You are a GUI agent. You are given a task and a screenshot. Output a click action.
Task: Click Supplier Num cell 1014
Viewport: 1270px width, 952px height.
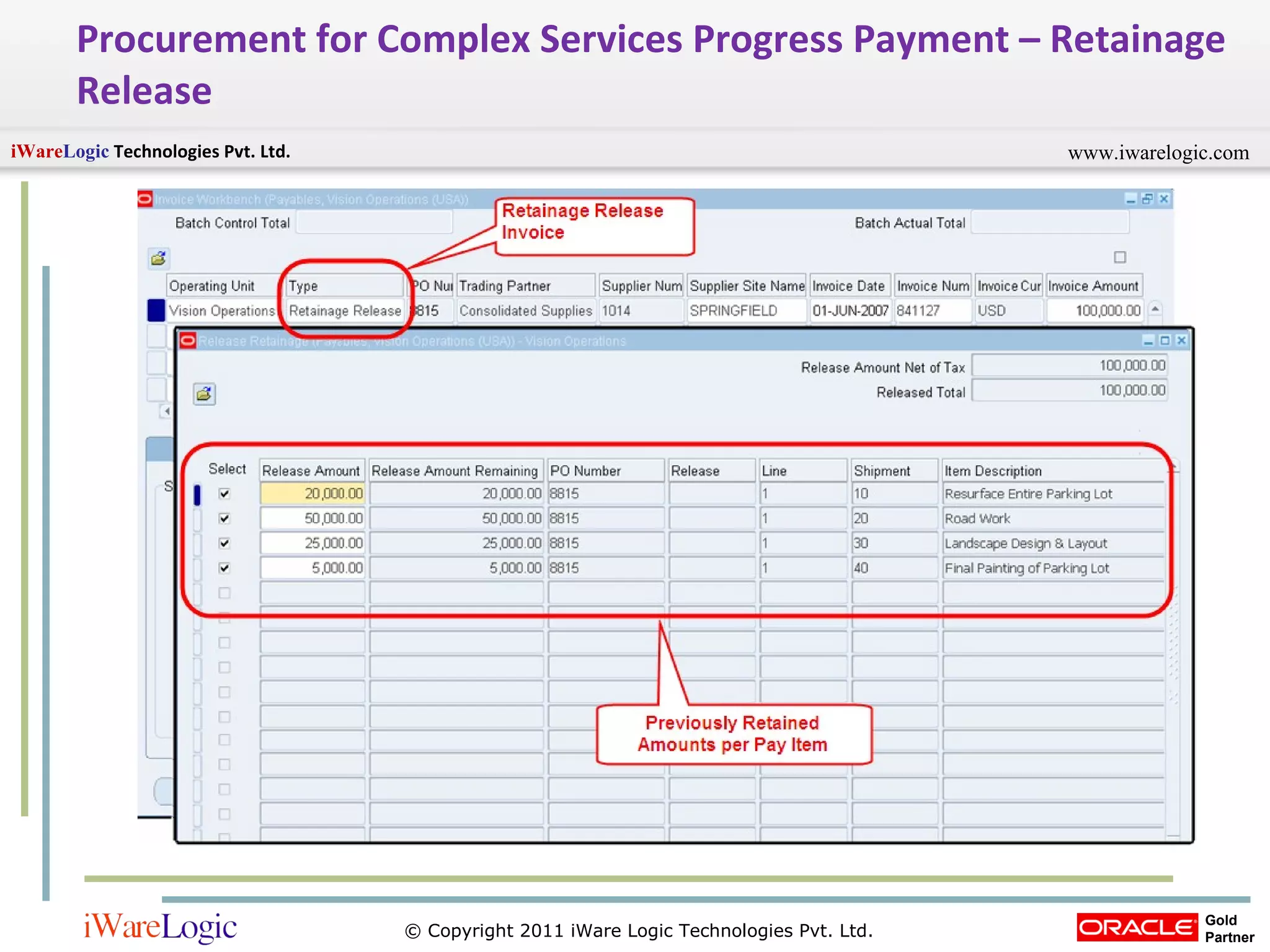tap(641, 311)
